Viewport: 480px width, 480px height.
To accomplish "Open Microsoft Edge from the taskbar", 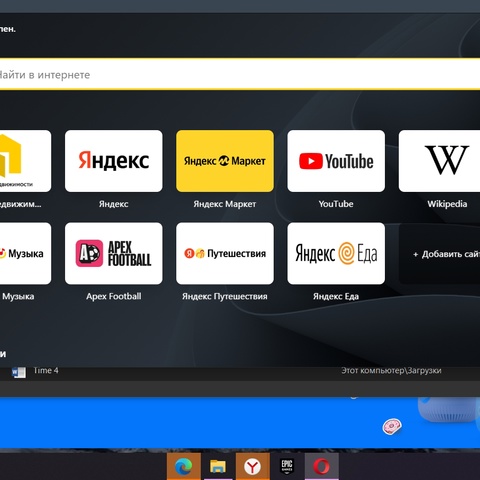I will pyautogui.click(x=184, y=466).
